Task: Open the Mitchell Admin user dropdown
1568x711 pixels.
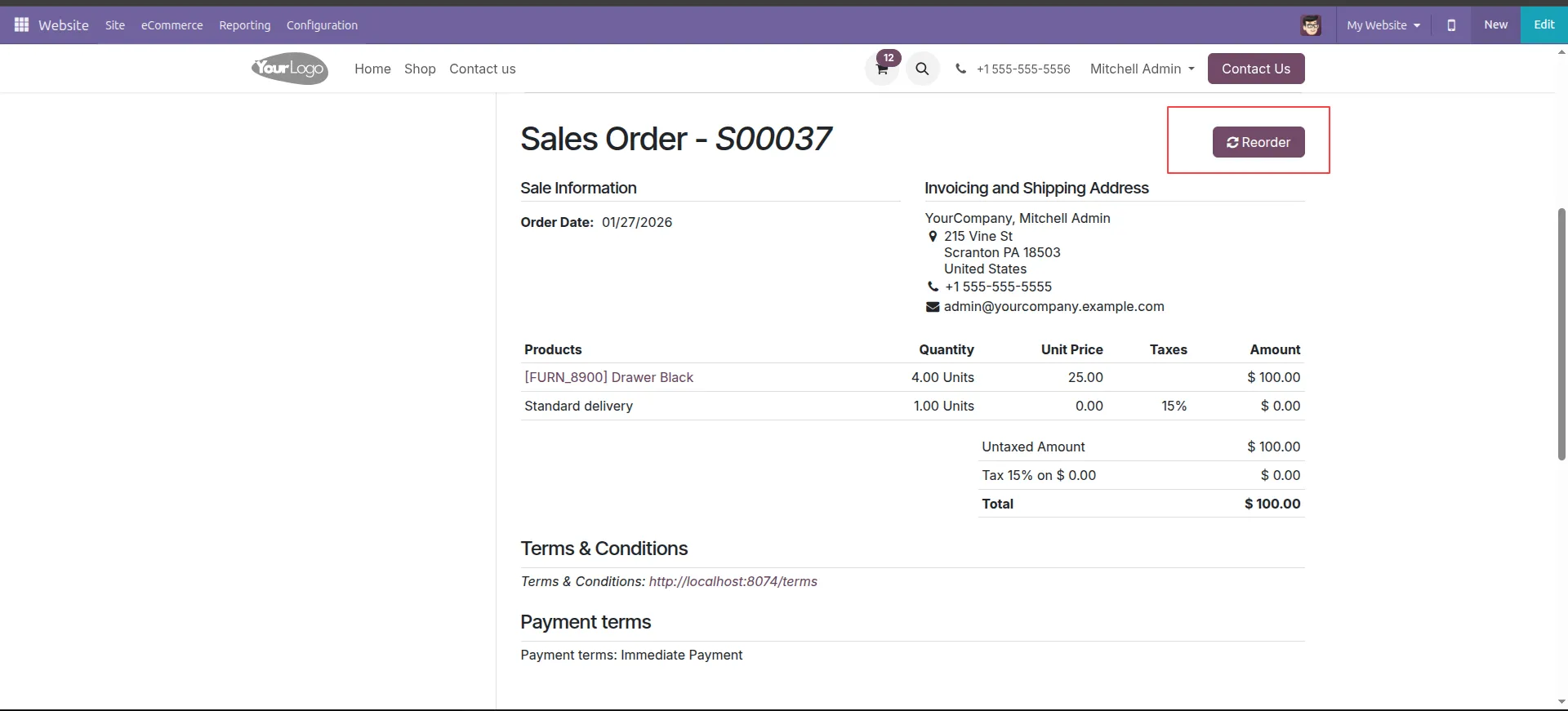Action: pos(1142,69)
